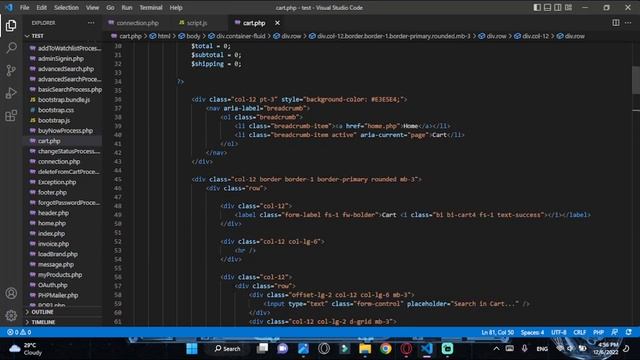
Task: Change line endings via CRLF
Action: pos(580,332)
